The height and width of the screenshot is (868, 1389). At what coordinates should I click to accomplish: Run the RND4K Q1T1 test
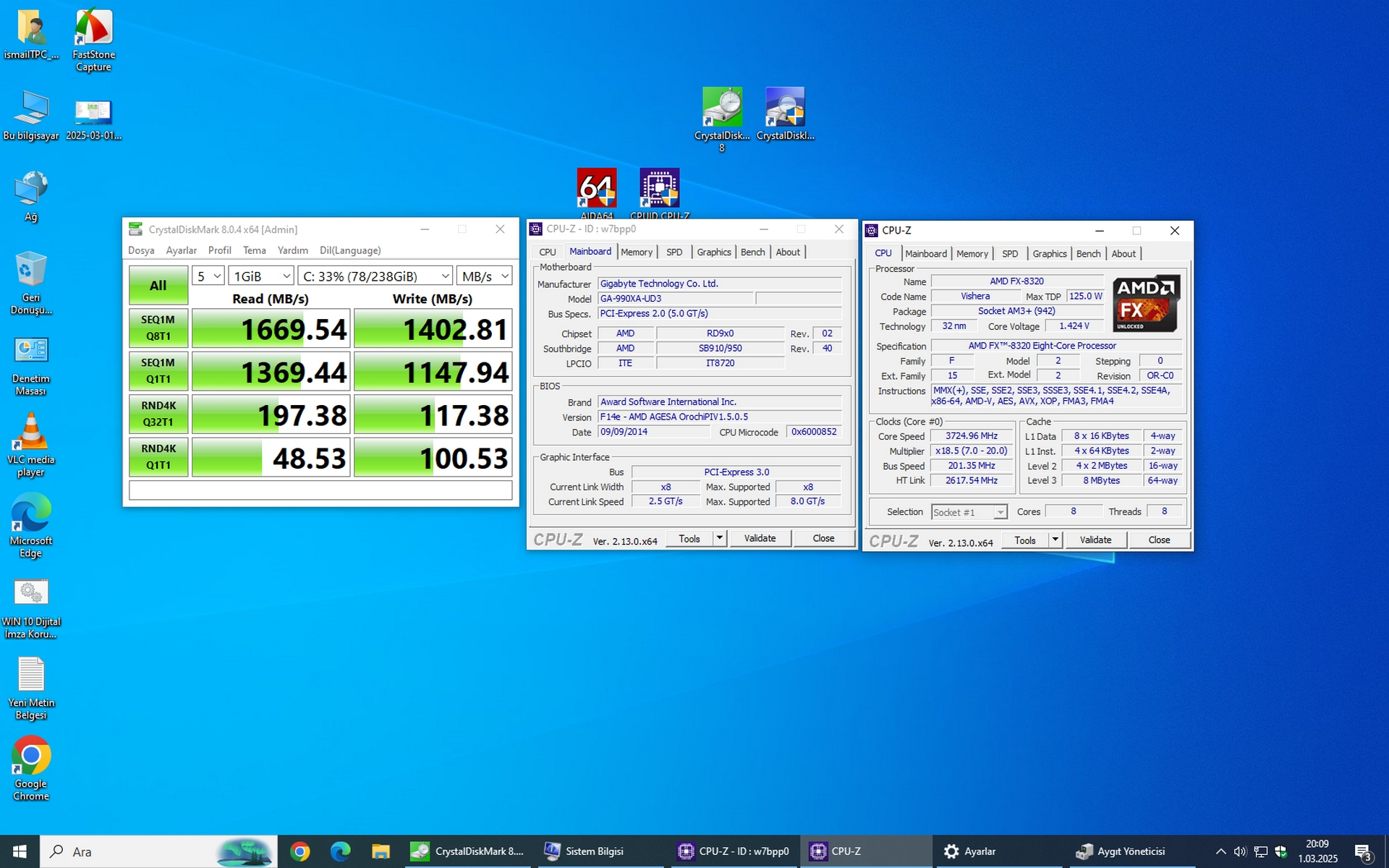158,456
